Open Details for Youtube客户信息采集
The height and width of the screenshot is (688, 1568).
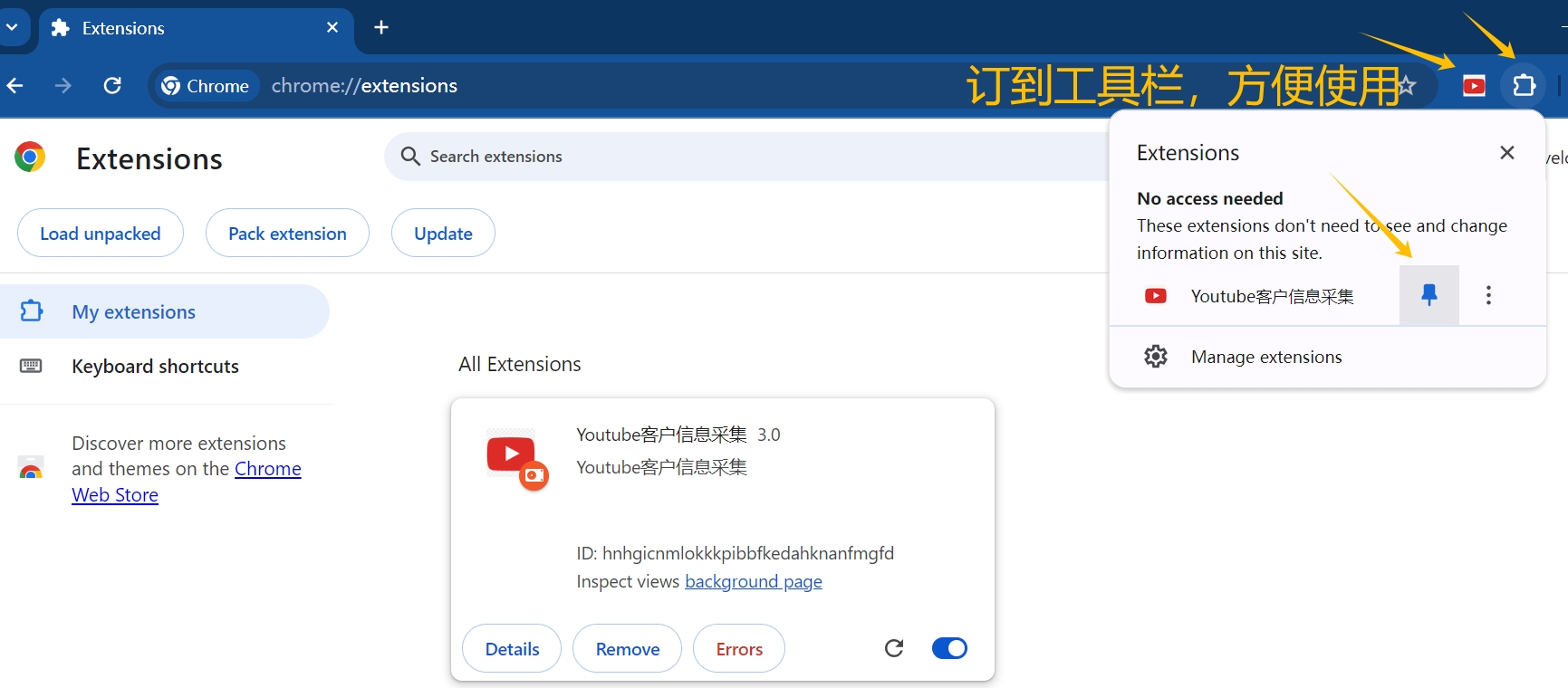click(512, 648)
